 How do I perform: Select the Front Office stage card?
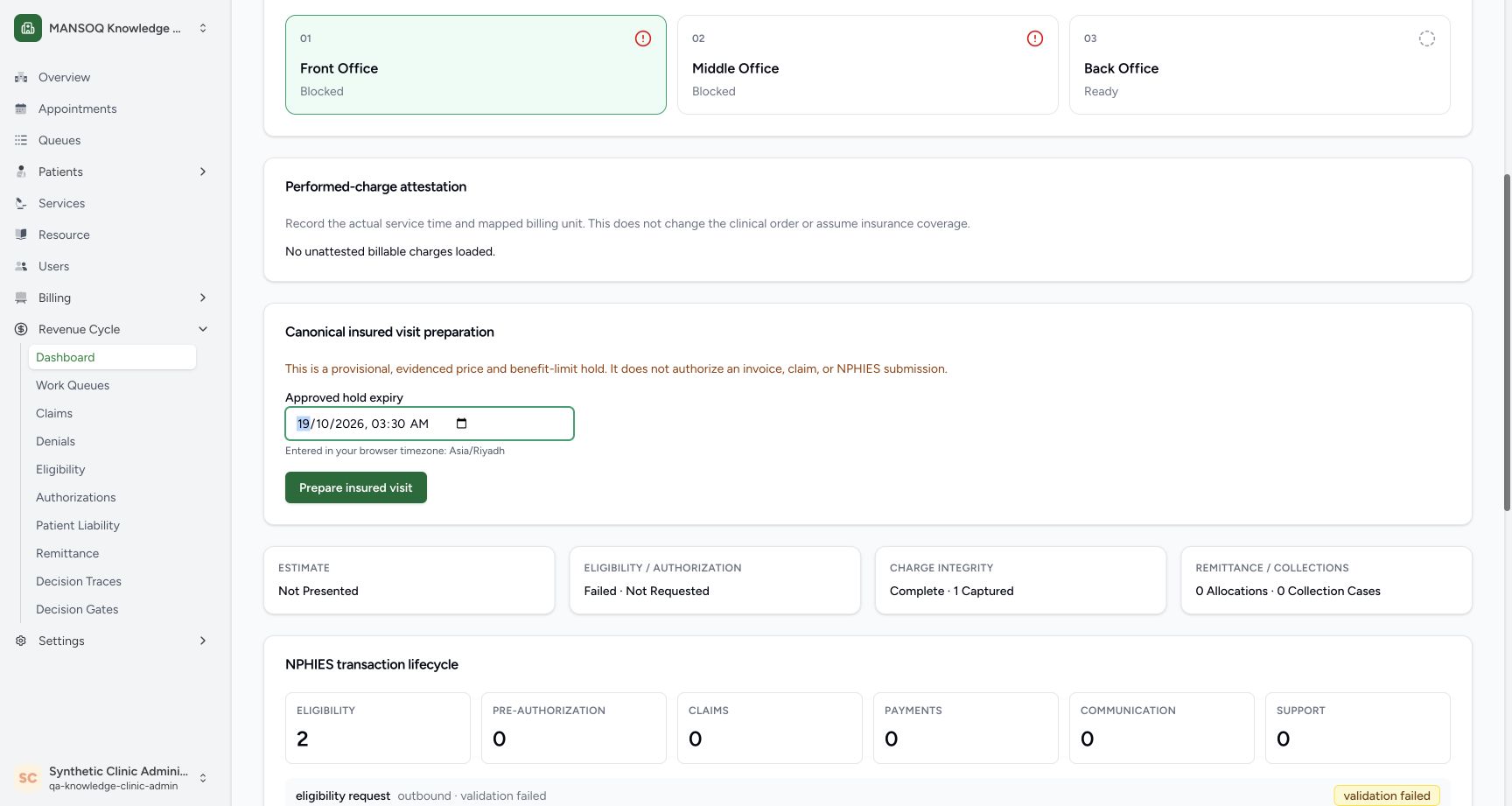[x=476, y=65]
